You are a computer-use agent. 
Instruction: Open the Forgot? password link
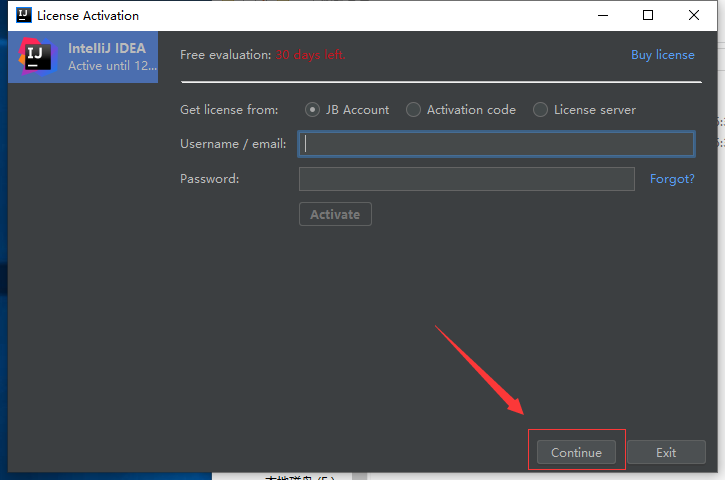point(672,179)
